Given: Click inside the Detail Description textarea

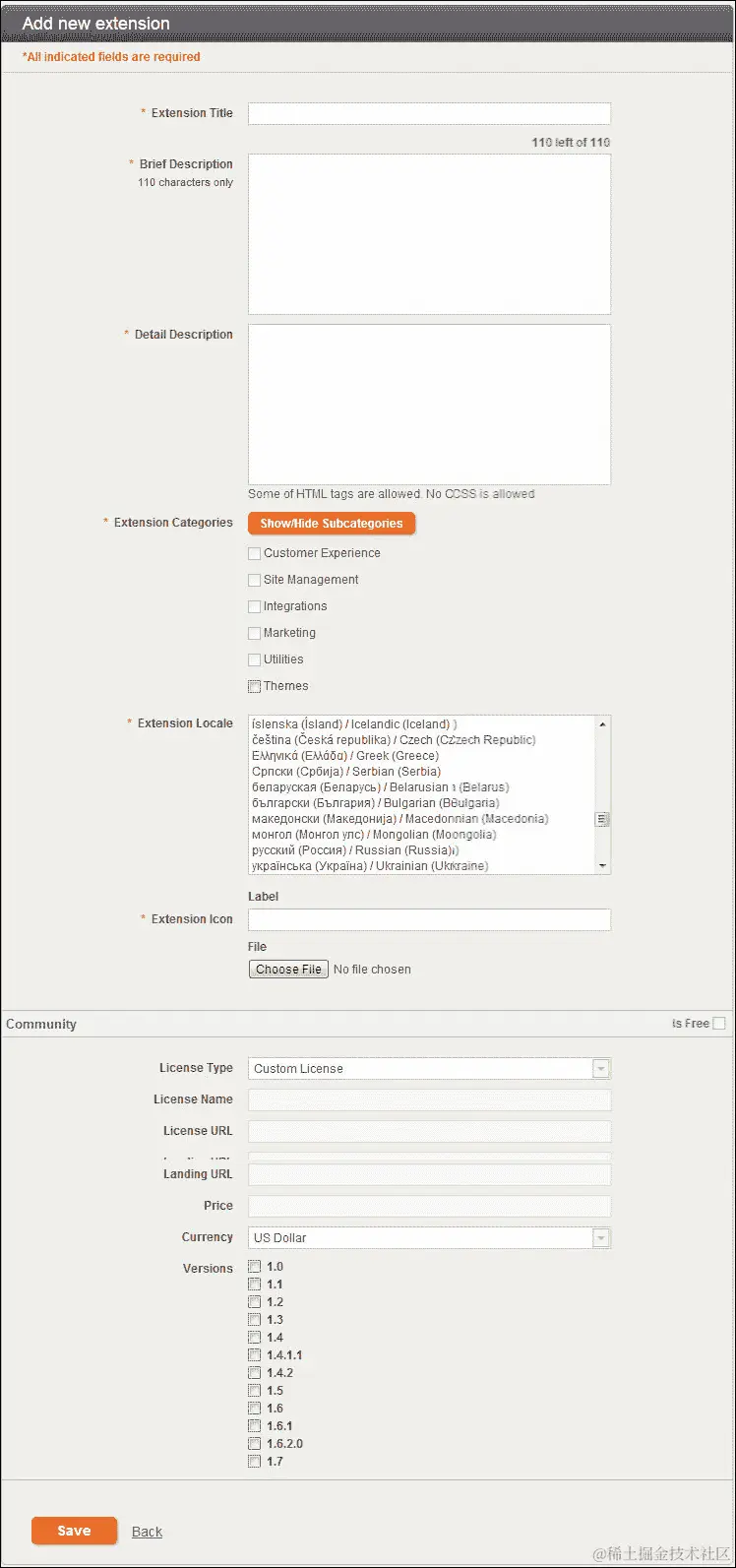Looking at the screenshot, I should coord(429,405).
